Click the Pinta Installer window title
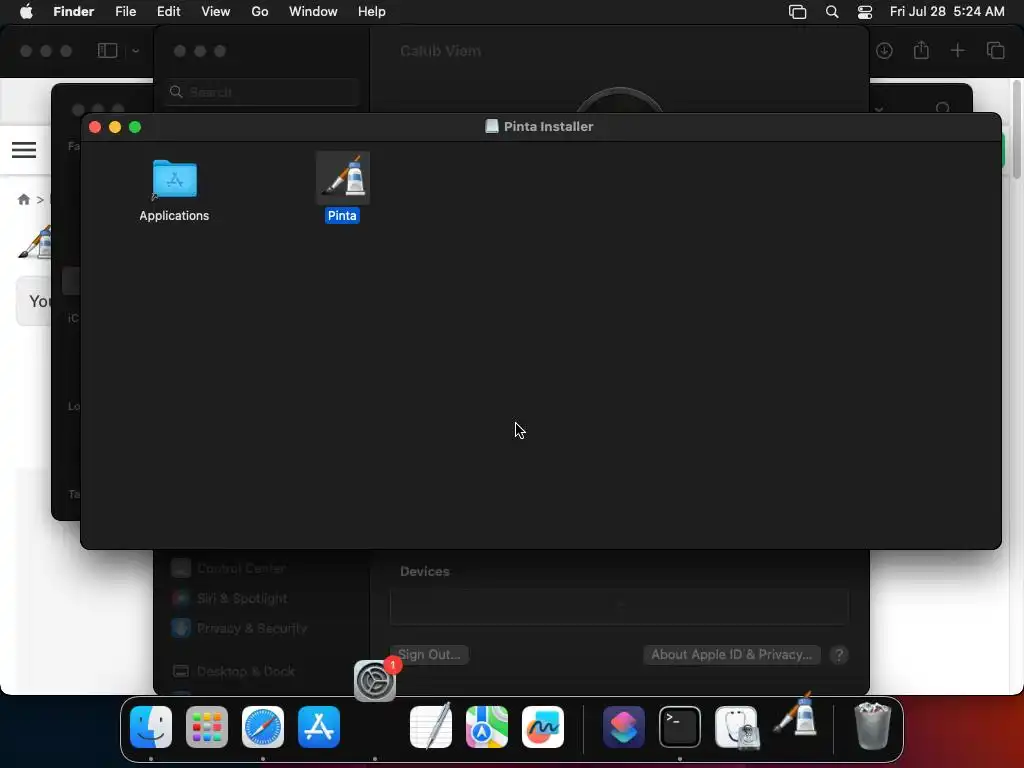The image size is (1024, 768). 549,127
